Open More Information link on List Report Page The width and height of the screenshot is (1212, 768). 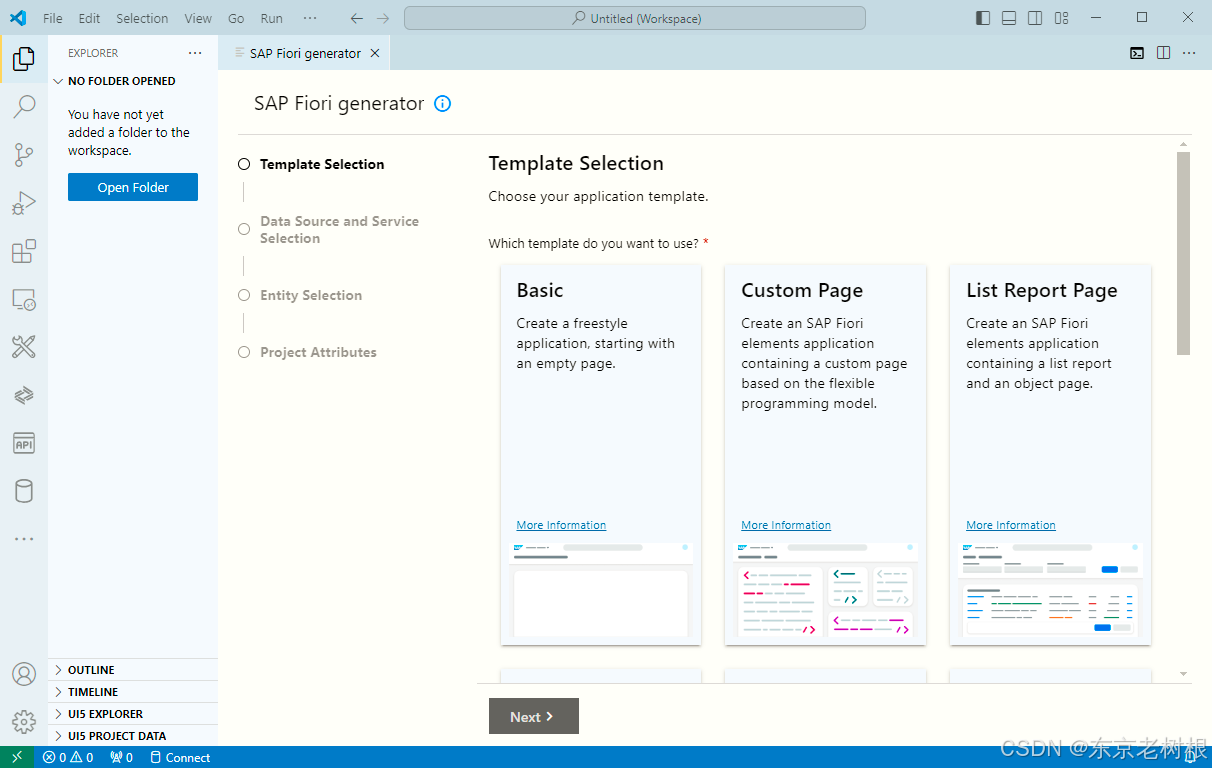point(1011,525)
